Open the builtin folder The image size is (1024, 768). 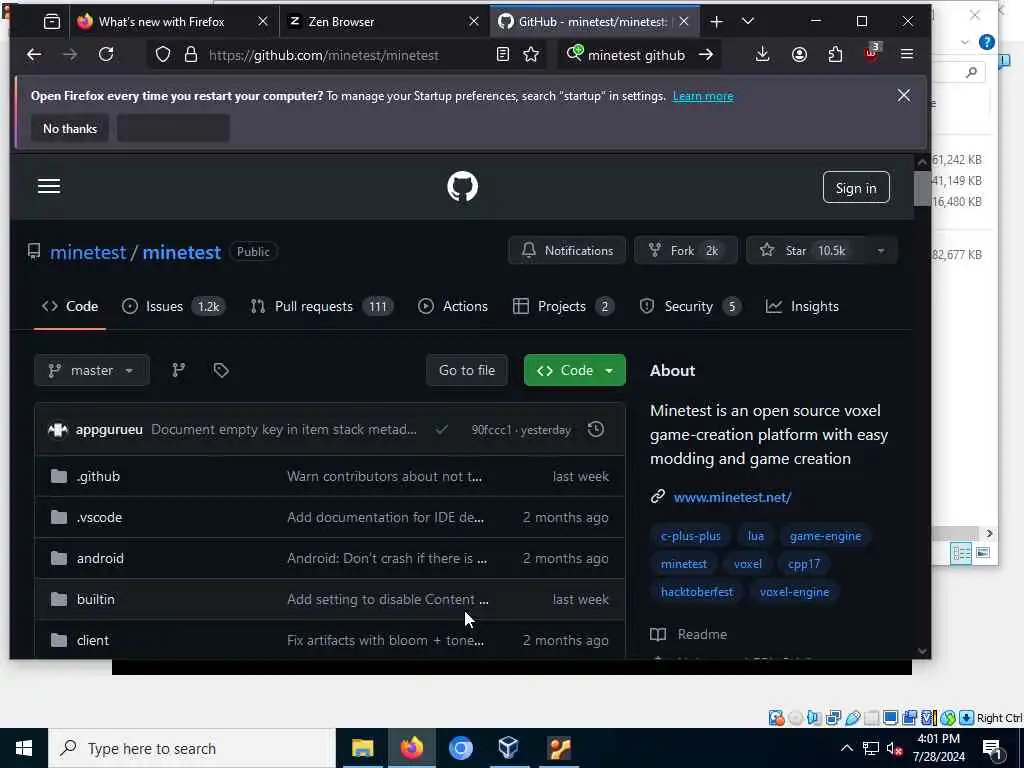(x=95, y=600)
